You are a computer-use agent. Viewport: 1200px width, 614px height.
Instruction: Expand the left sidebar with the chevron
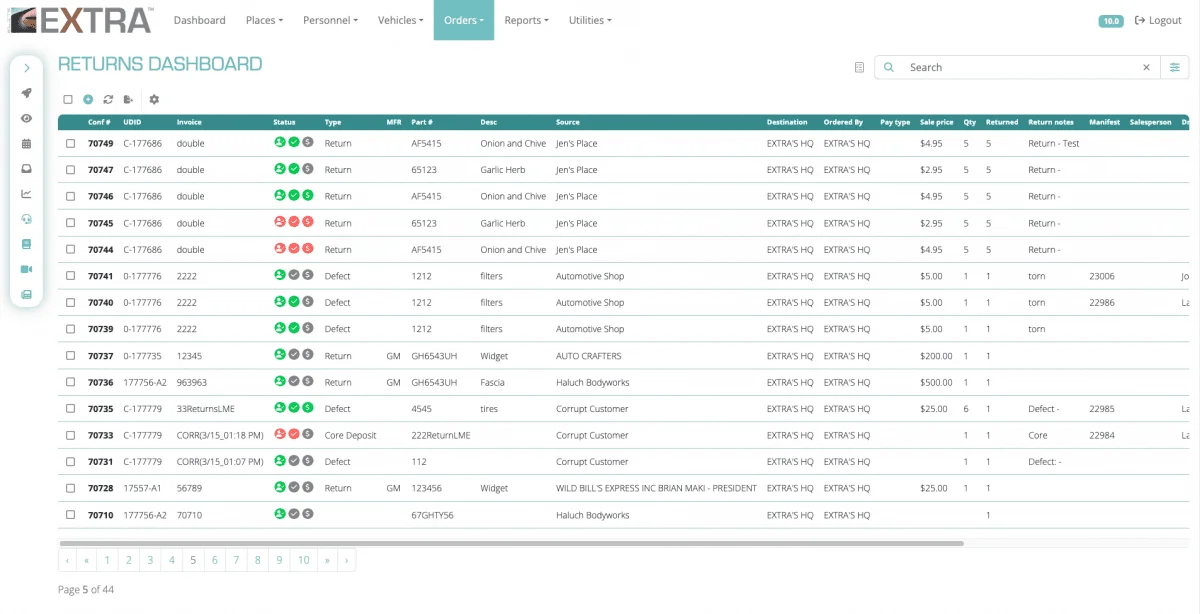[x=27, y=68]
